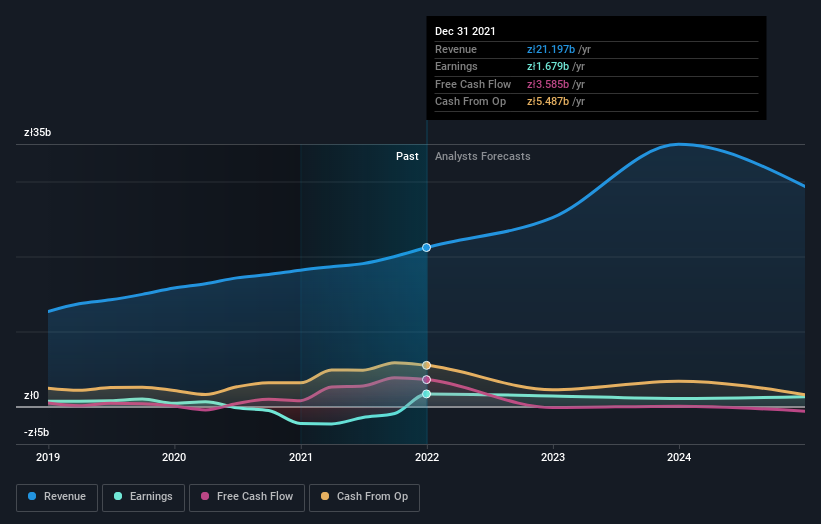Screen dimensions: 821x524
Task: Select the Revenue data point at 2022
Action: coord(427,248)
